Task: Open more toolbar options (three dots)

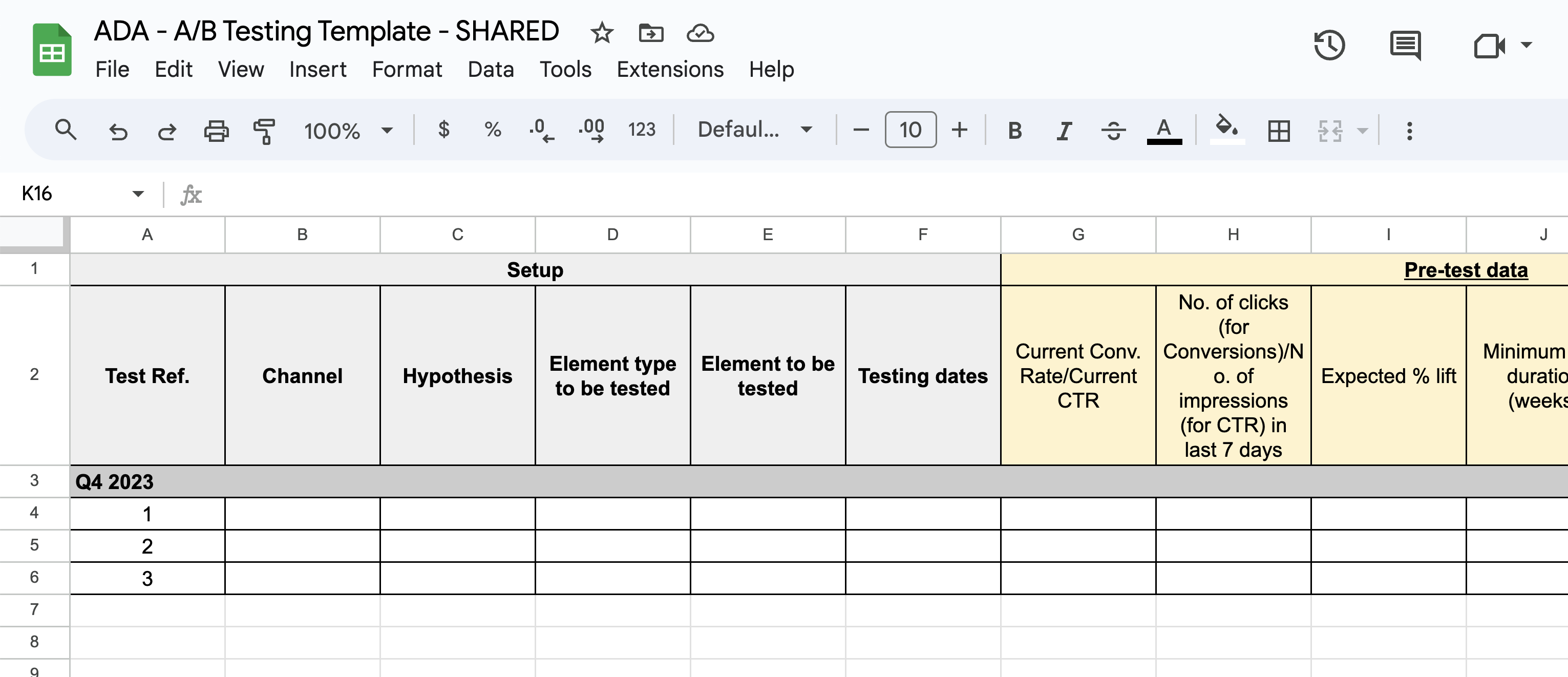Action: tap(1409, 130)
